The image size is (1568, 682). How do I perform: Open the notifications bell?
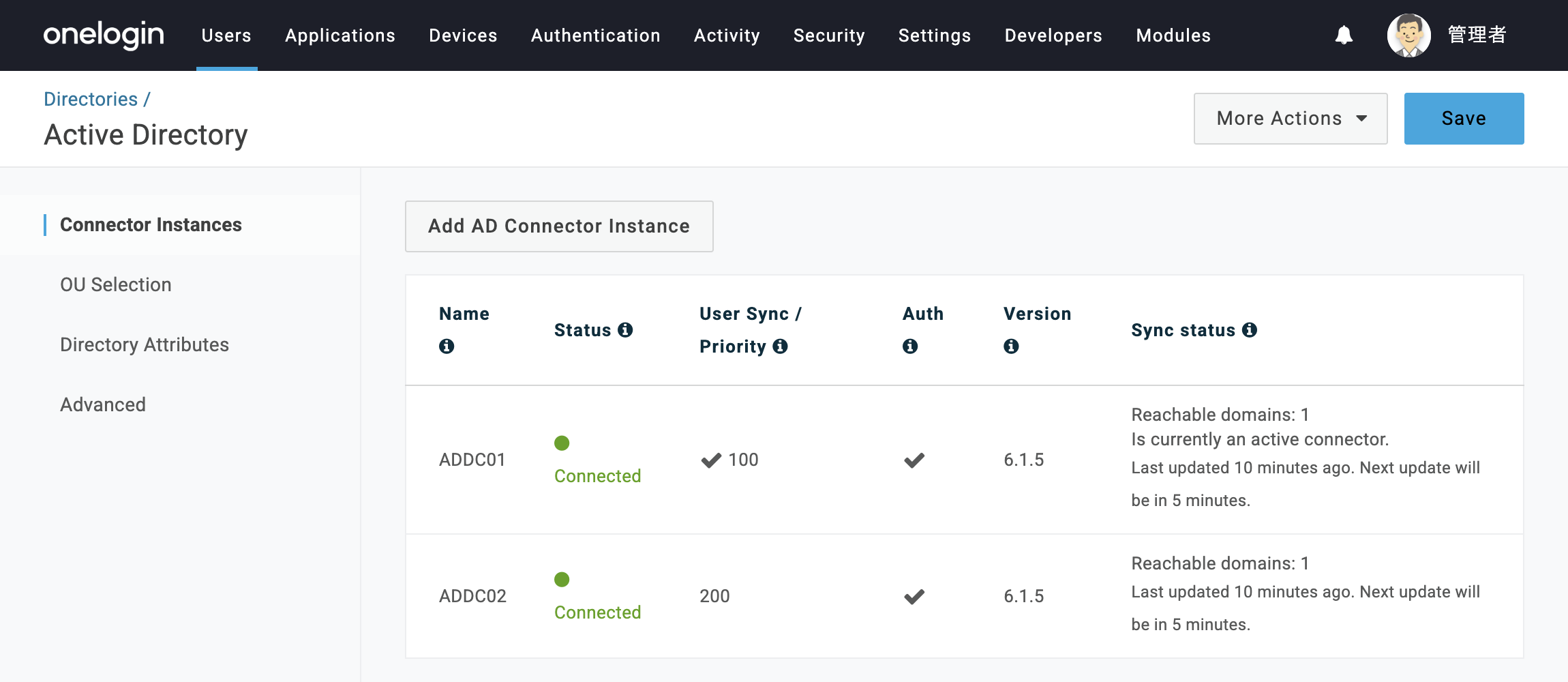click(x=1344, y=35)
